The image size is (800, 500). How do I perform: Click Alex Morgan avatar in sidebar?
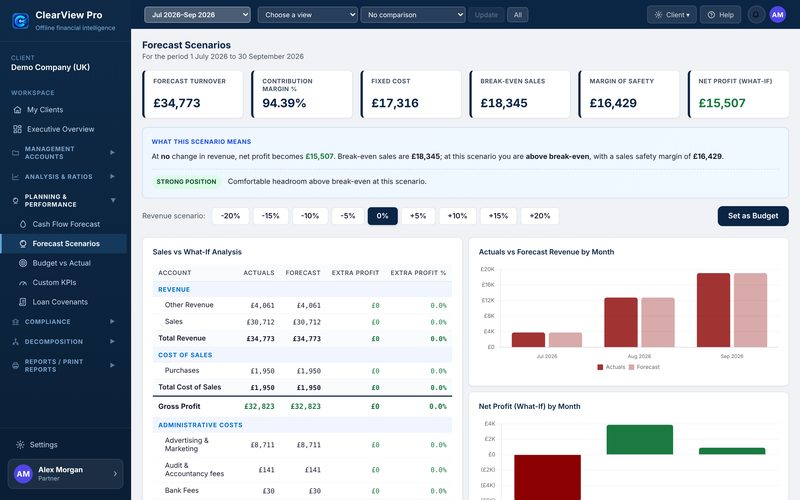pyautogui.click(x=23, y=474)
